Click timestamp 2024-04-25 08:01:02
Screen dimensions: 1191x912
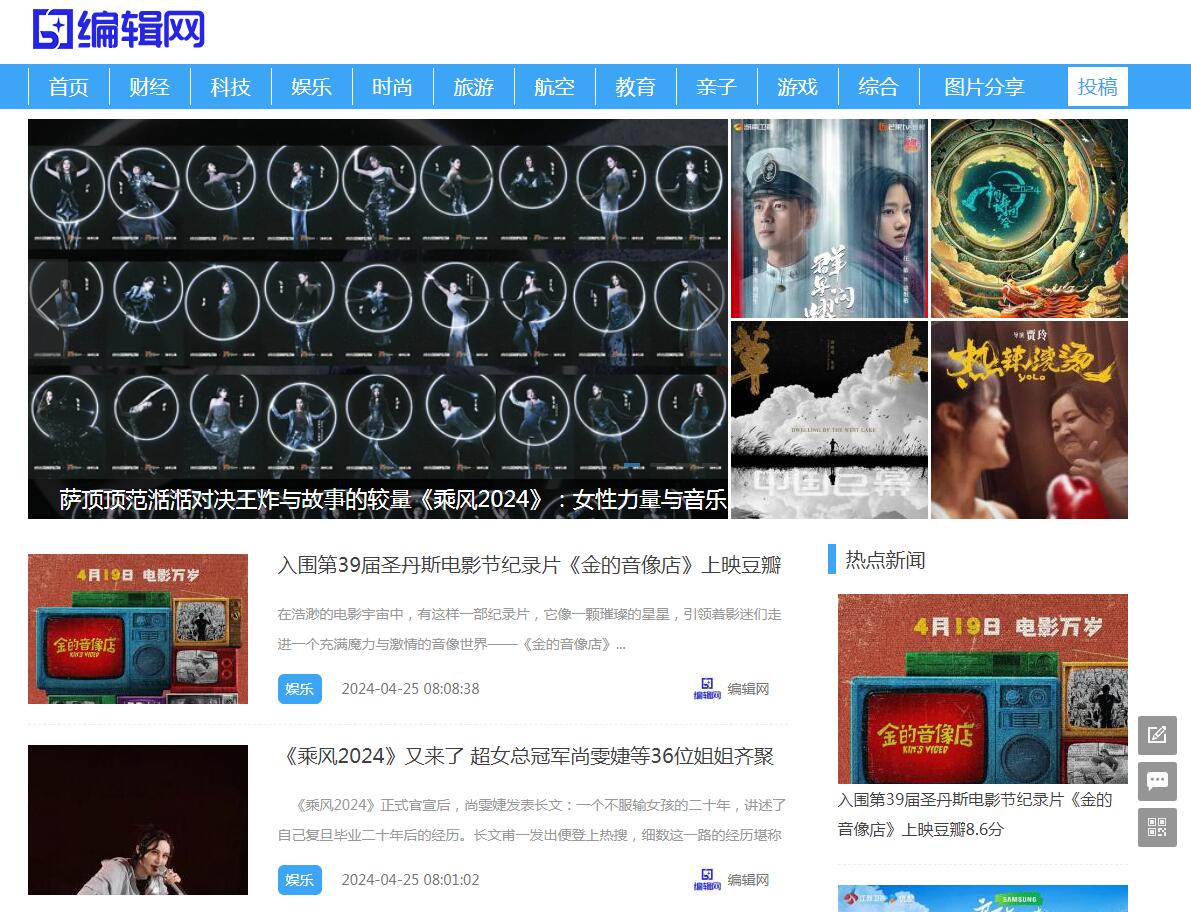pyautogui.click(x=410, y=880)
